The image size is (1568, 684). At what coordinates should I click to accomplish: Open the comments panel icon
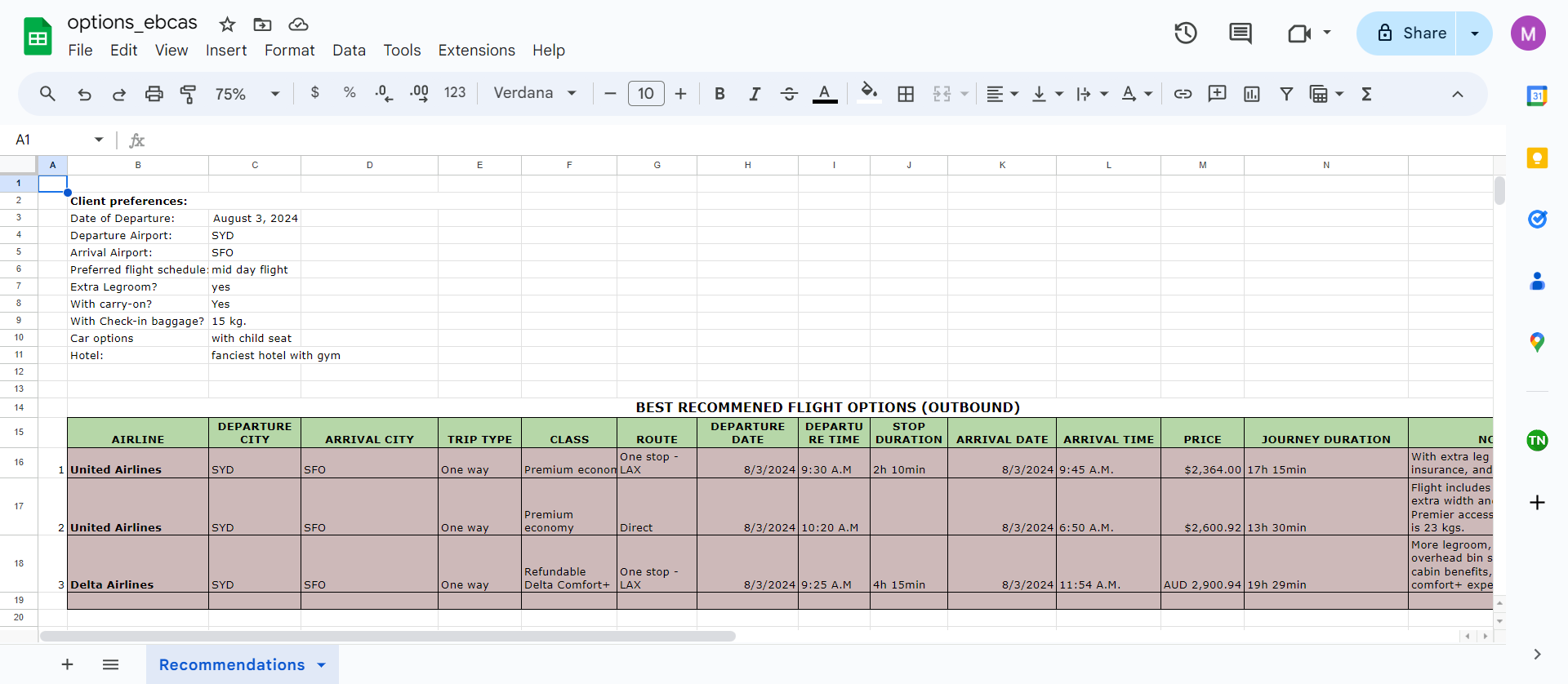point(1241,33)
